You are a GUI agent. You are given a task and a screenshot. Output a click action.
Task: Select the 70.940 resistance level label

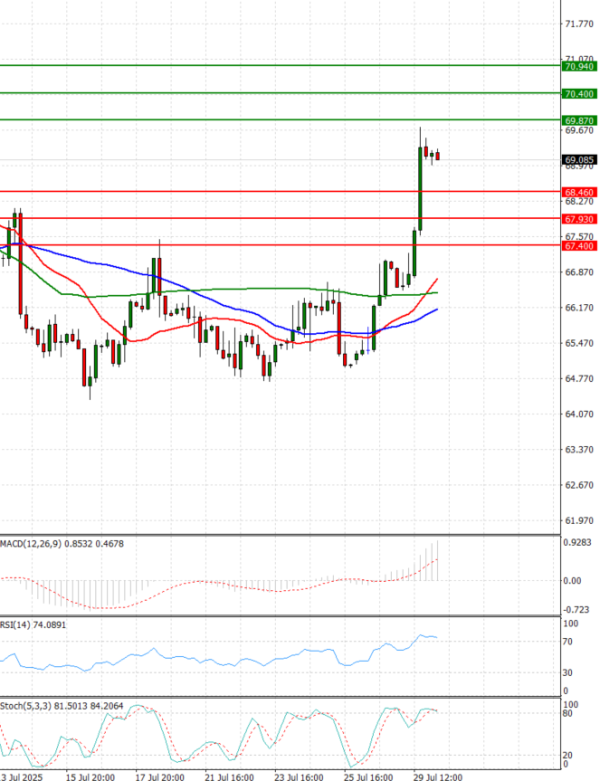tap(579, 66)
